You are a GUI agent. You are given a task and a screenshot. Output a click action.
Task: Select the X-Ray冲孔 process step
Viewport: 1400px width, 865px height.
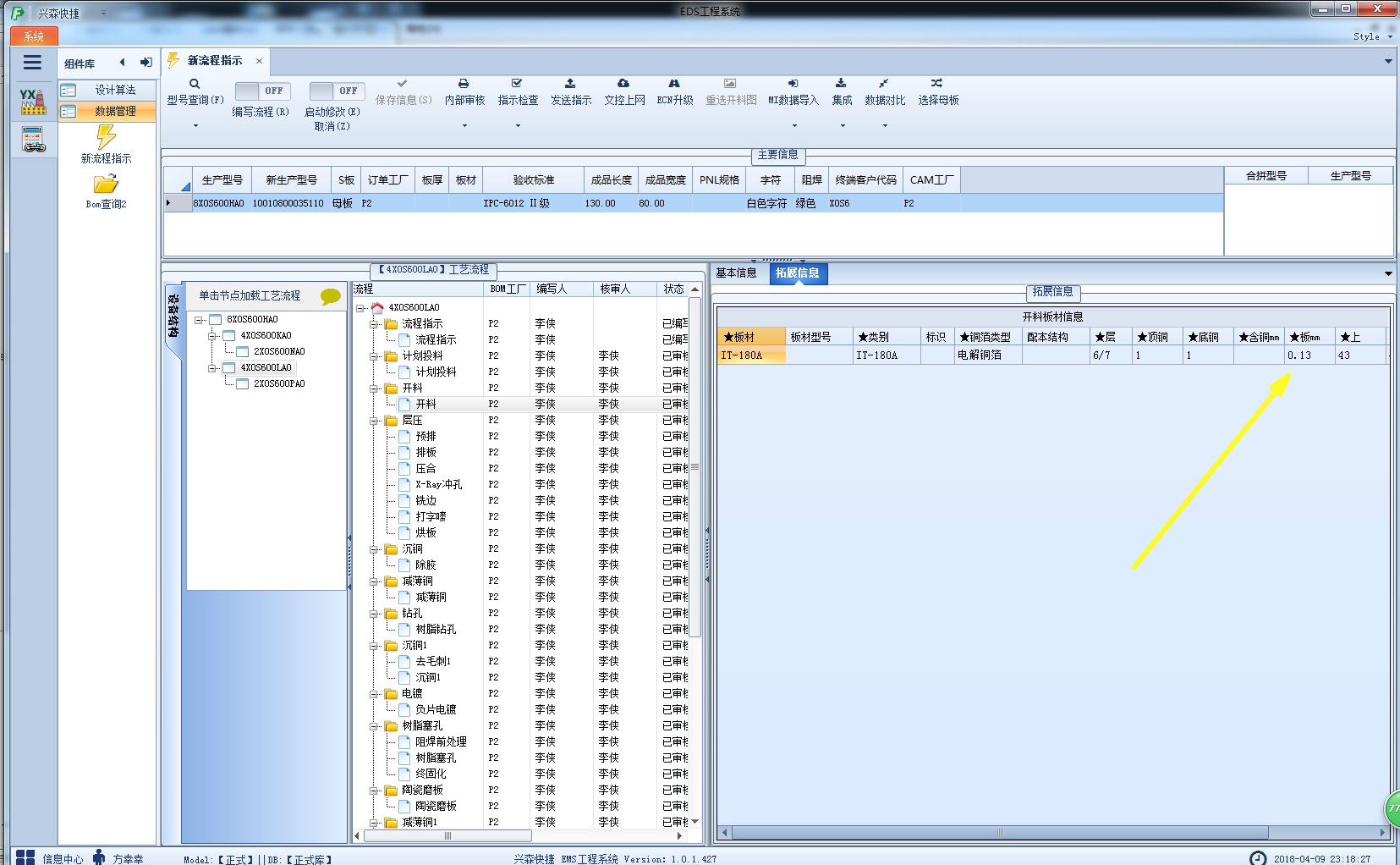(x=438, y=485)
